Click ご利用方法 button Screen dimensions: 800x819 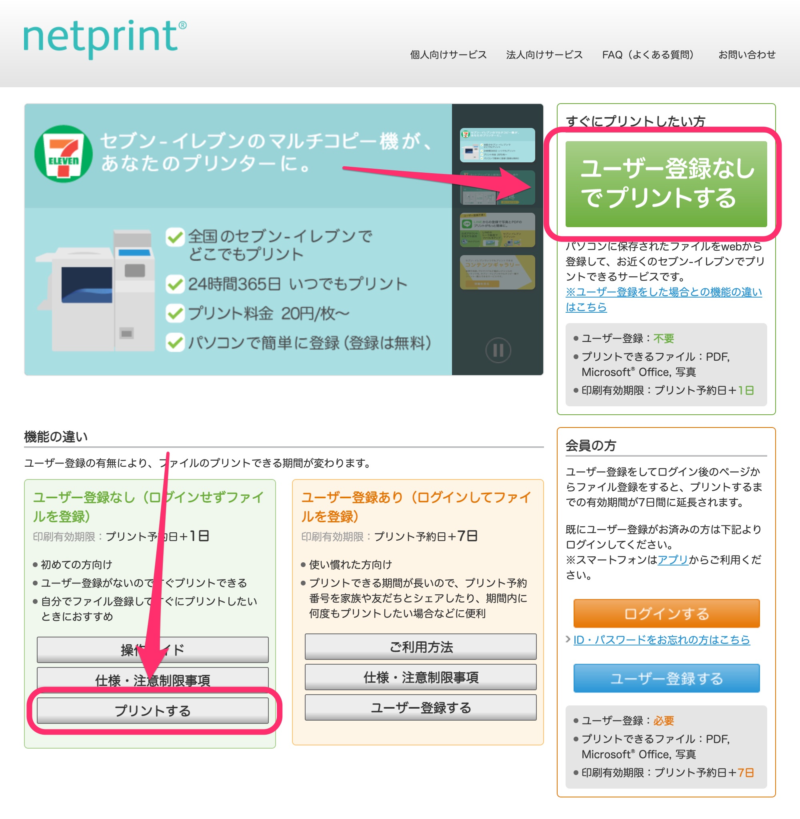[x=420, y=647]
